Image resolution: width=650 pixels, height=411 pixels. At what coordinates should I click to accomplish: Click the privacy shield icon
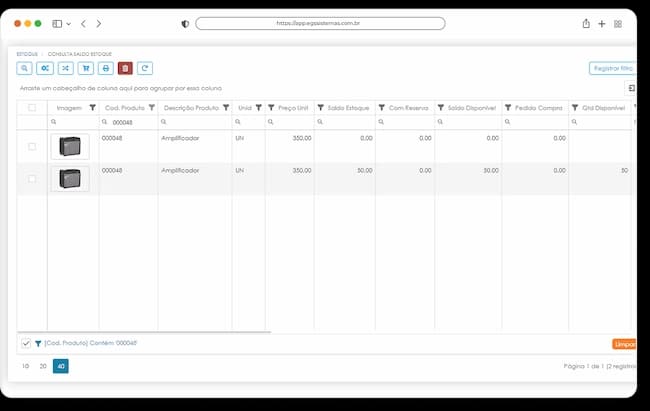185,24
